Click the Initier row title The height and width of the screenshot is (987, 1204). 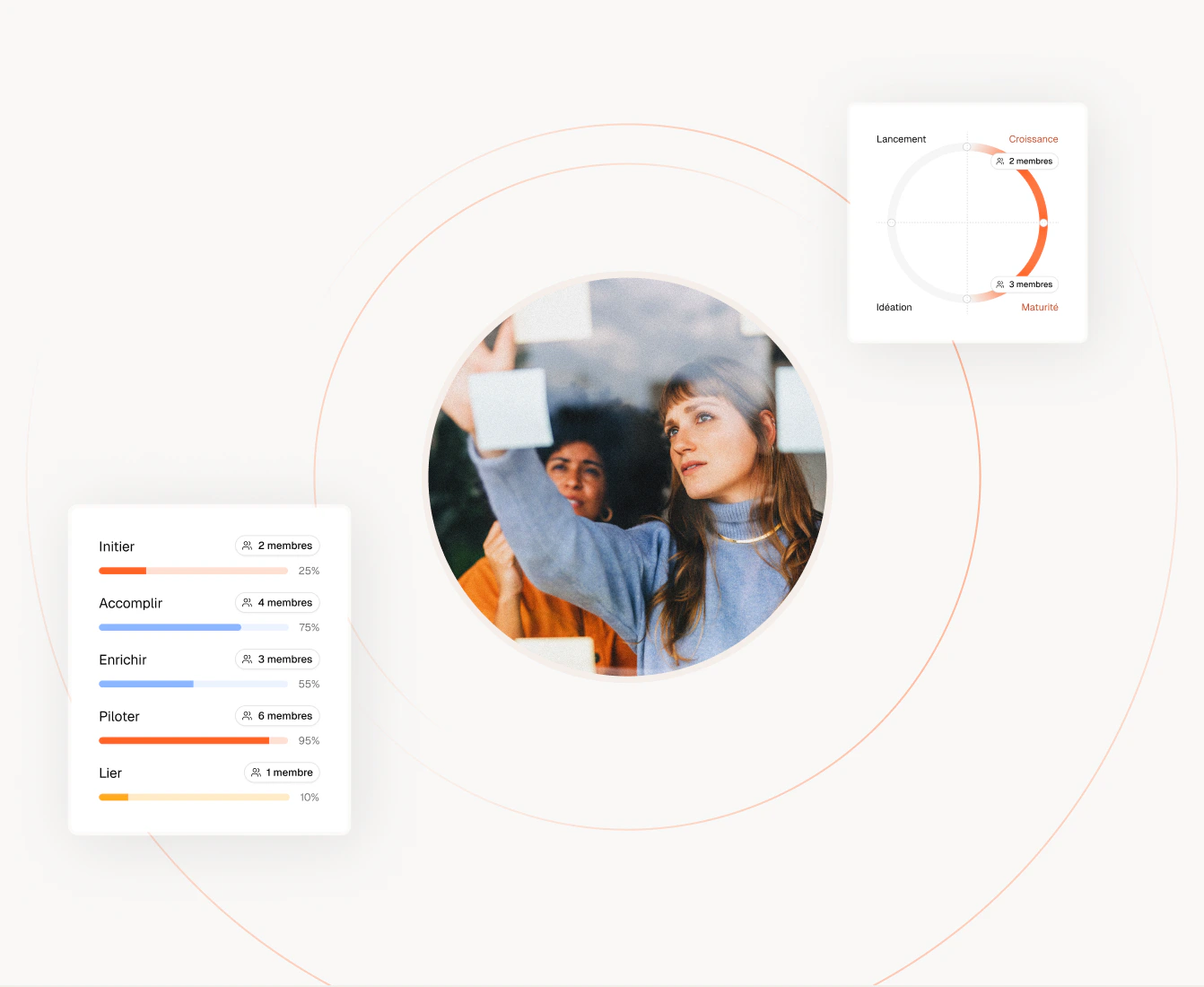[117, 546]
